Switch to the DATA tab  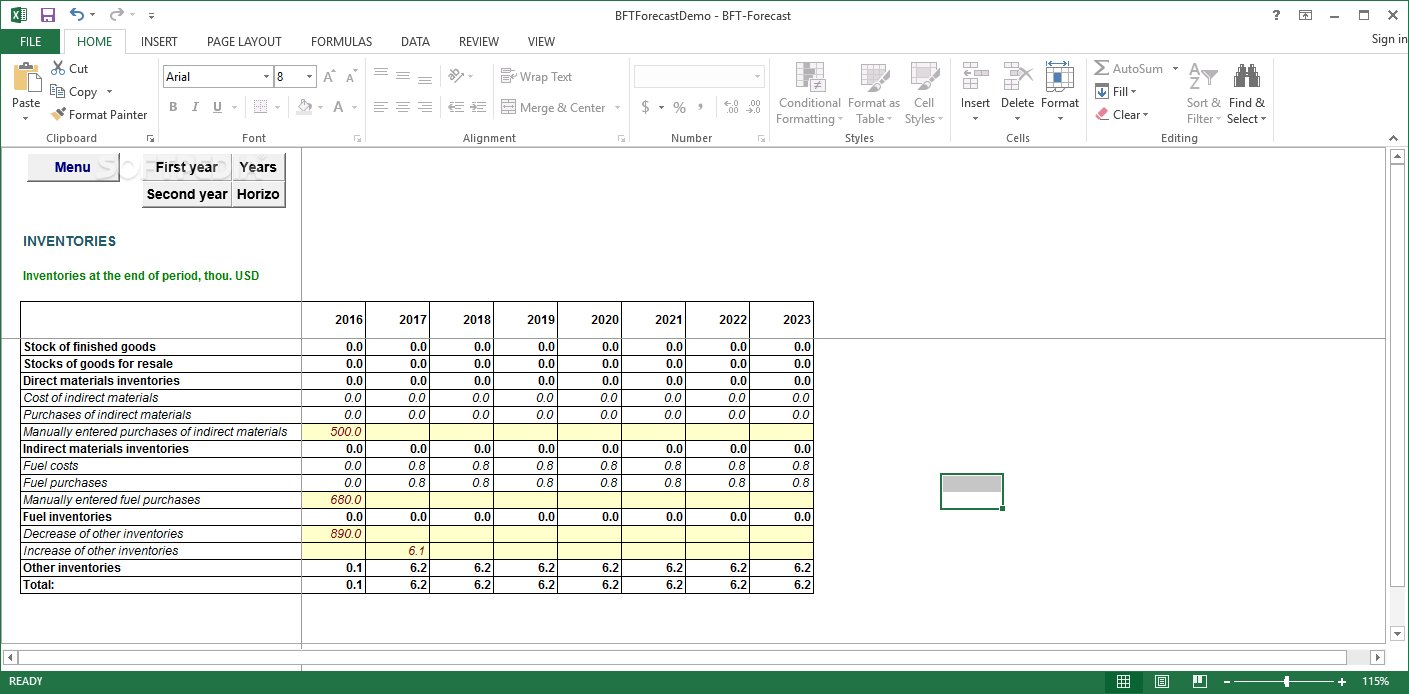[415, 41]
